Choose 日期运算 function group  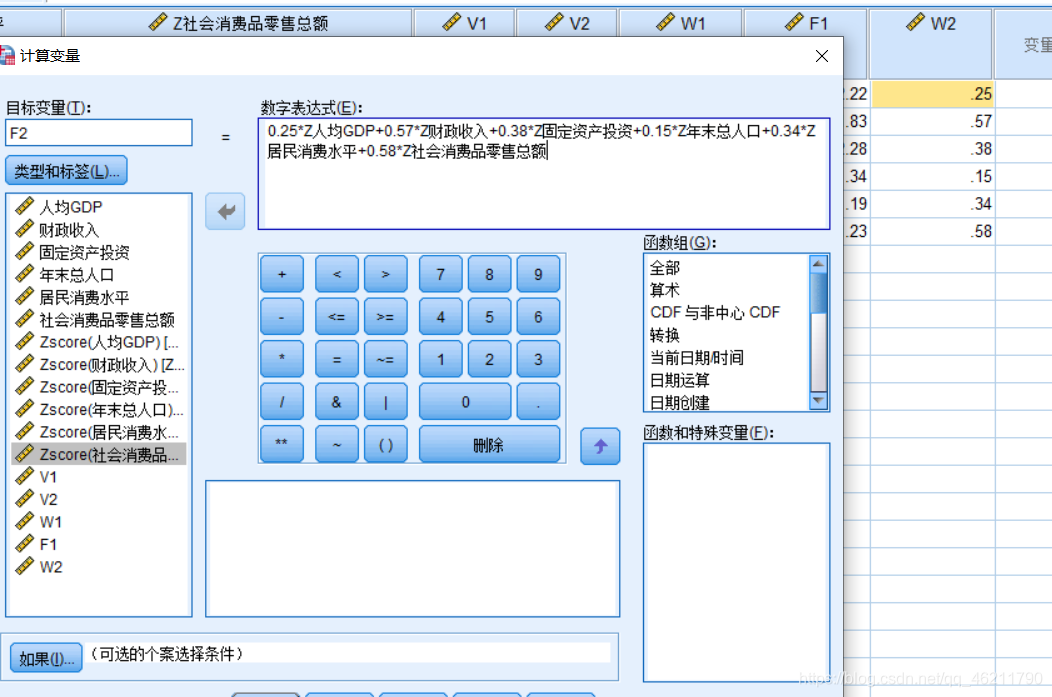coord(680,380)
